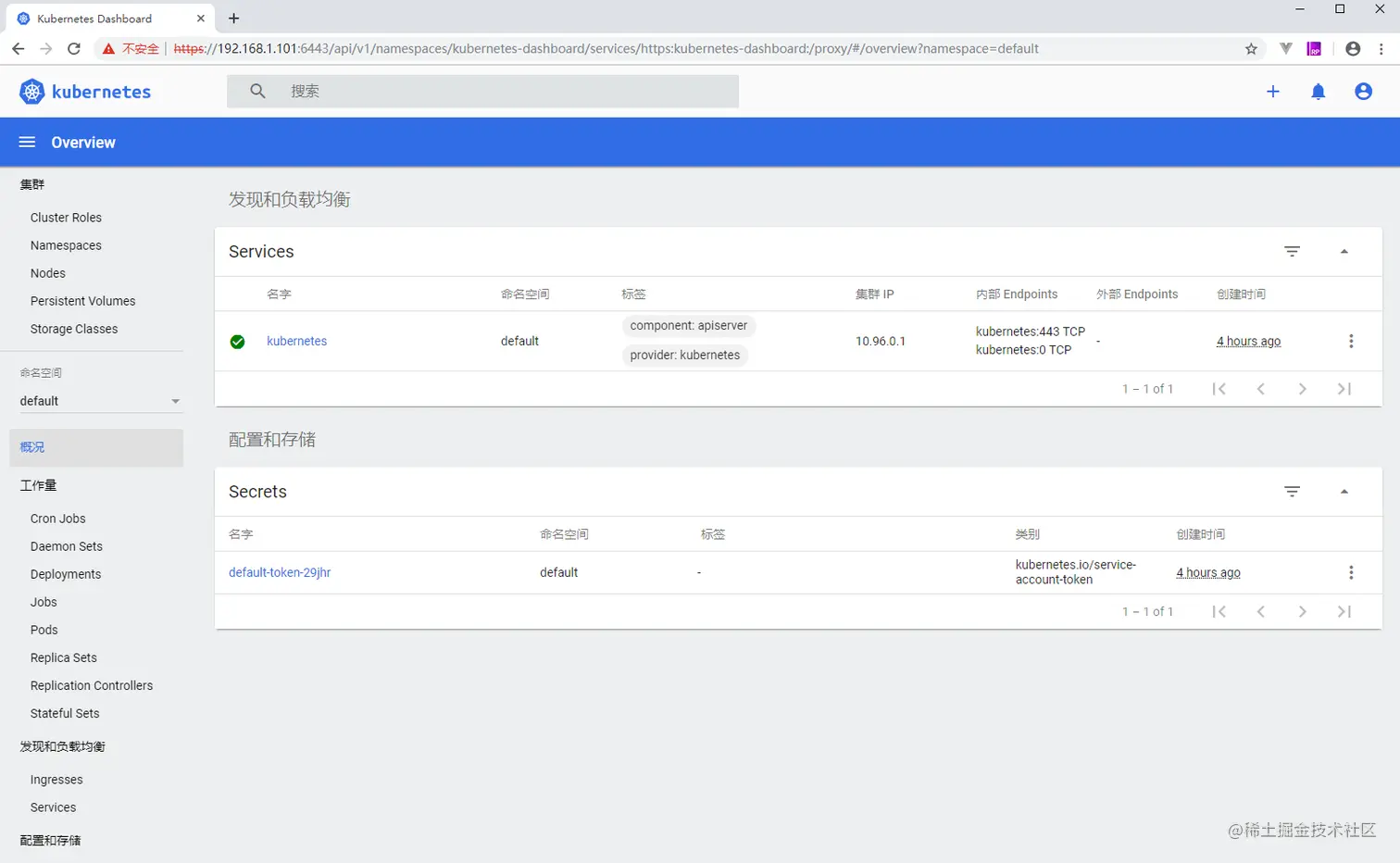Bookmark this page with the star icon
This screenshot has height=863, width=1400.
(1251, 48)
